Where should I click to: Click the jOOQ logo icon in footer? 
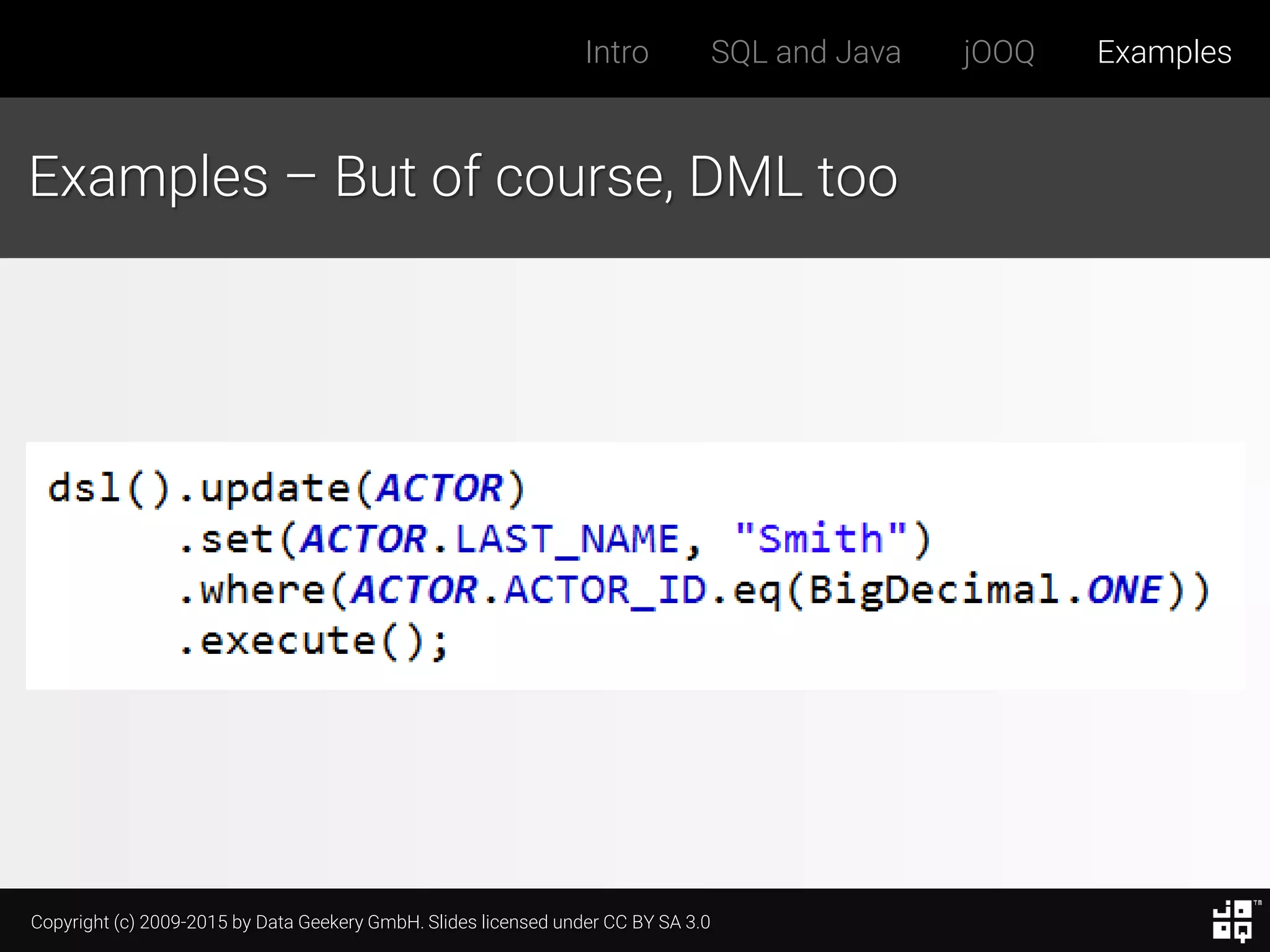(1233, 921)
